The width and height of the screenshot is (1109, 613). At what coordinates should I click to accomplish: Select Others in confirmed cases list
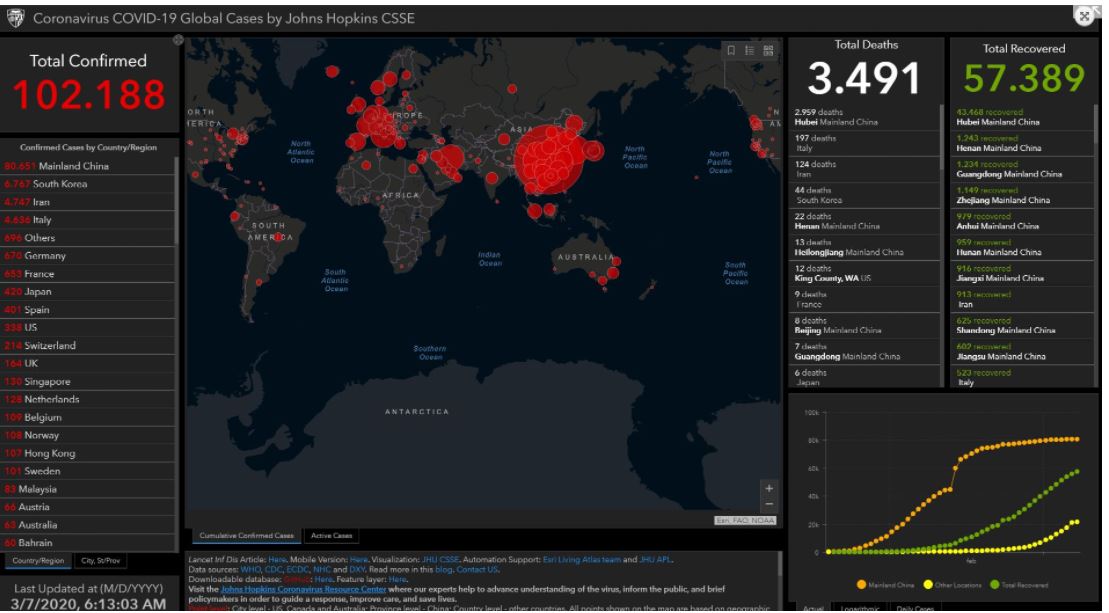[87, 238]
